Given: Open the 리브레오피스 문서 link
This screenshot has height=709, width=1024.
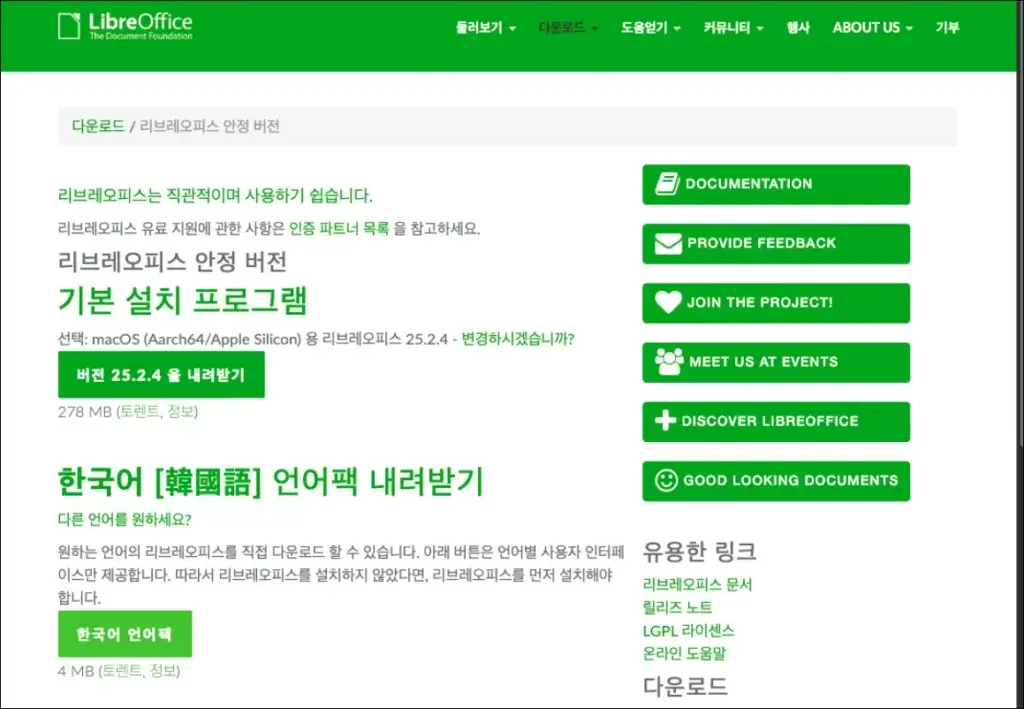Looking at the screenshot, I should click(697, 584).
